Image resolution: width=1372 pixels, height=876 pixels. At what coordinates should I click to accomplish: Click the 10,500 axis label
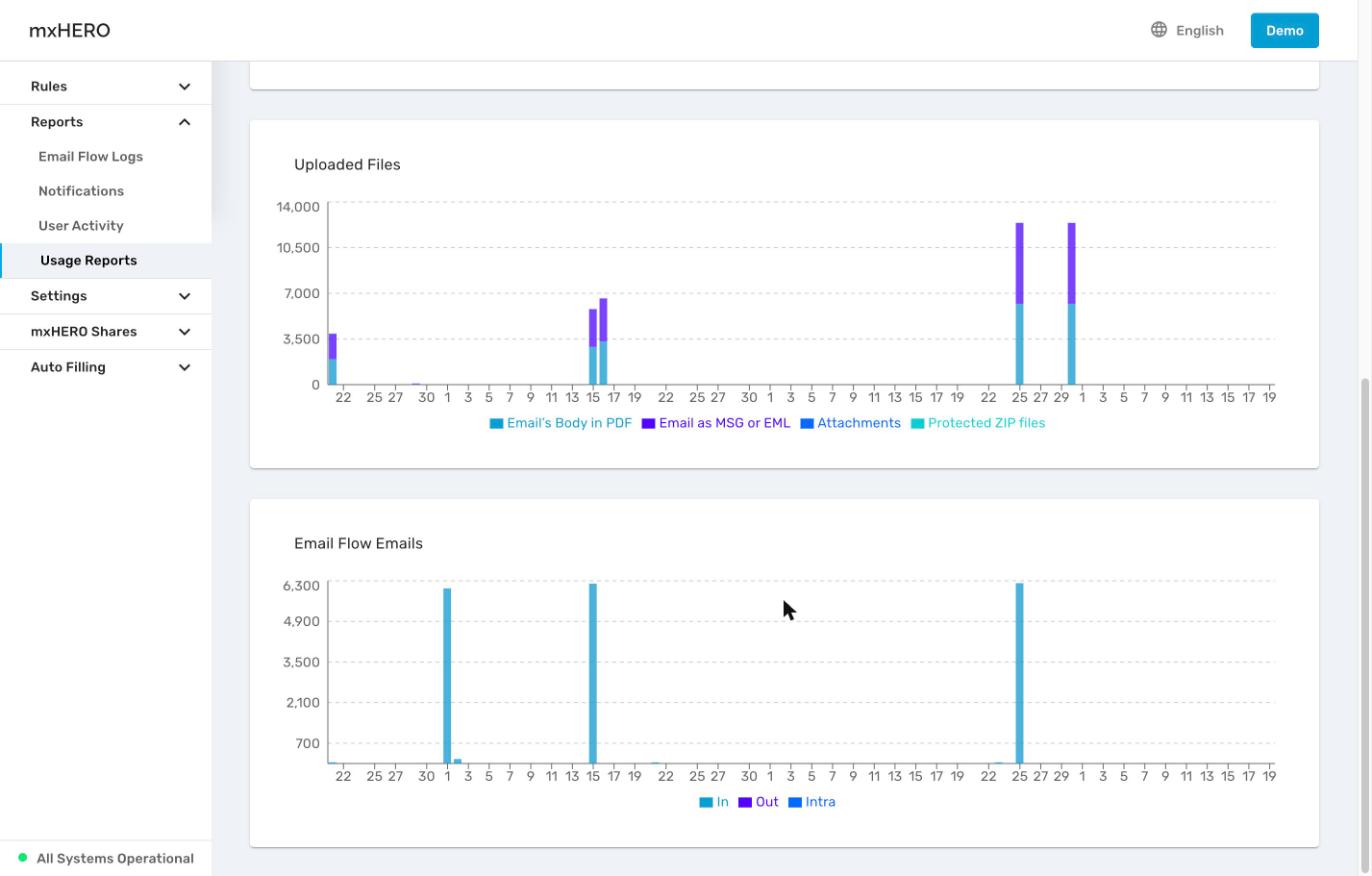click(x=298, y=248)
